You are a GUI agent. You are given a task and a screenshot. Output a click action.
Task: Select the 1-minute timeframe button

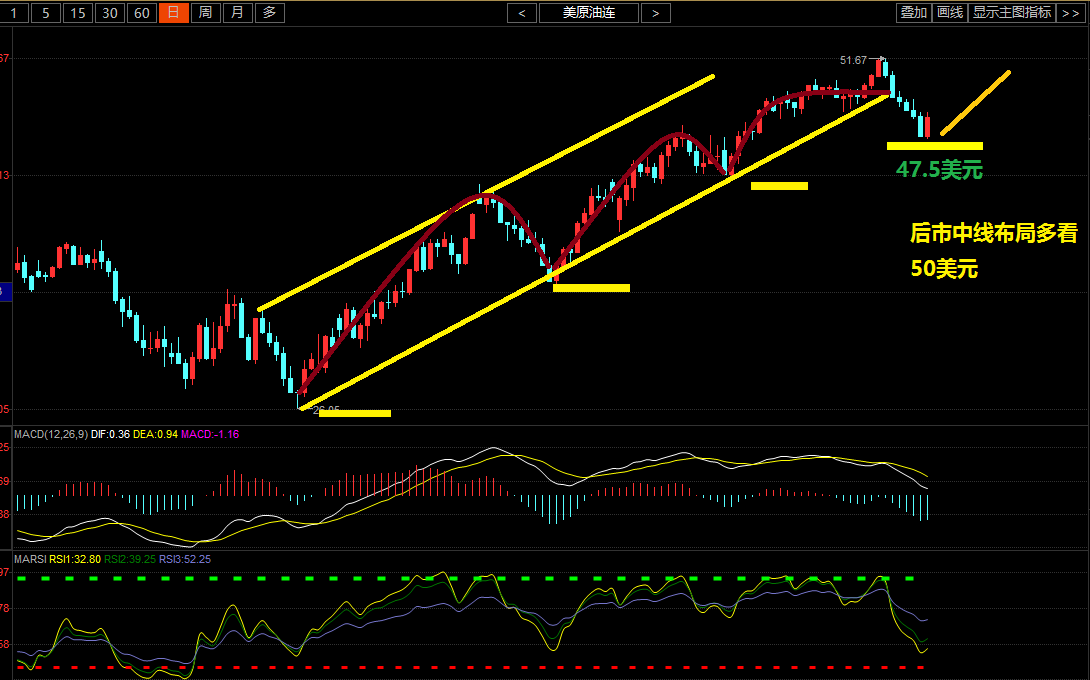pos(14,13)
